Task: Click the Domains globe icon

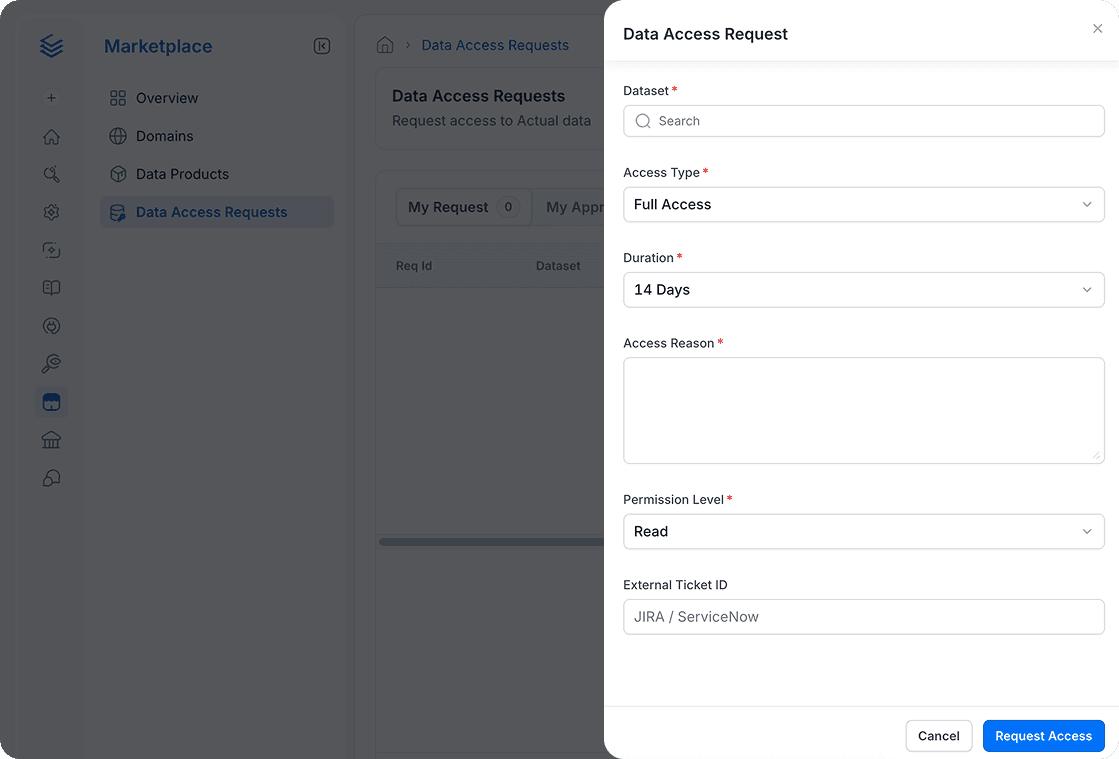Action: (118, 136)
